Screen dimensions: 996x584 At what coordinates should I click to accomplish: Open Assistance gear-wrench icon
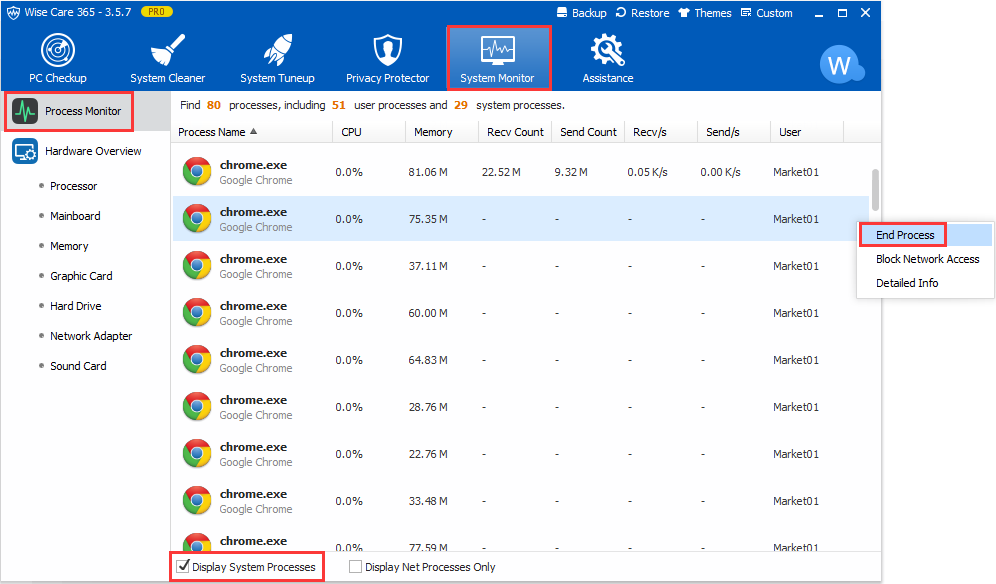click(x=608, y=50)
